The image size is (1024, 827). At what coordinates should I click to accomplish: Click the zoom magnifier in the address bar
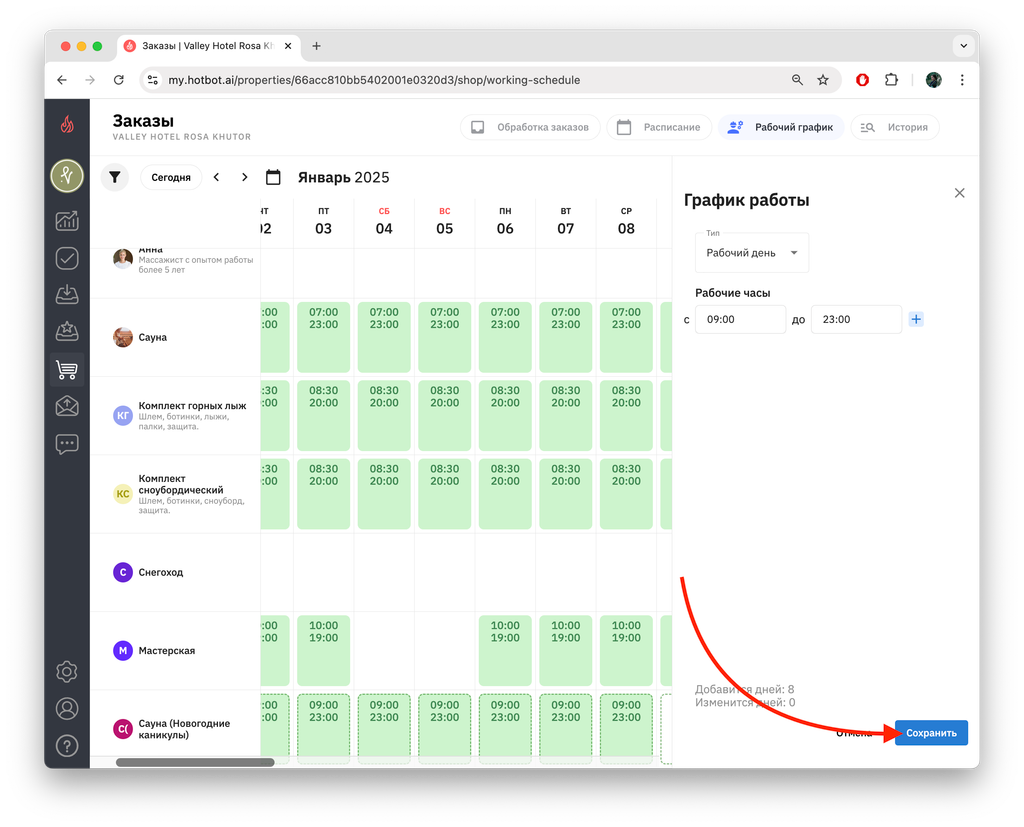[x=797, y=80]
